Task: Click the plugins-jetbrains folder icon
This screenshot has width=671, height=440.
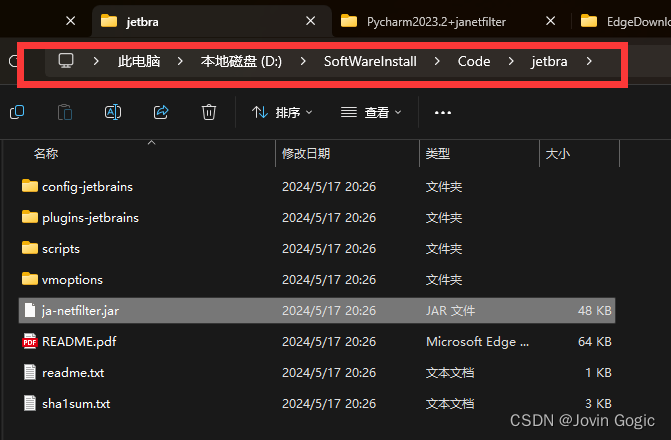Action: (30, 217)
